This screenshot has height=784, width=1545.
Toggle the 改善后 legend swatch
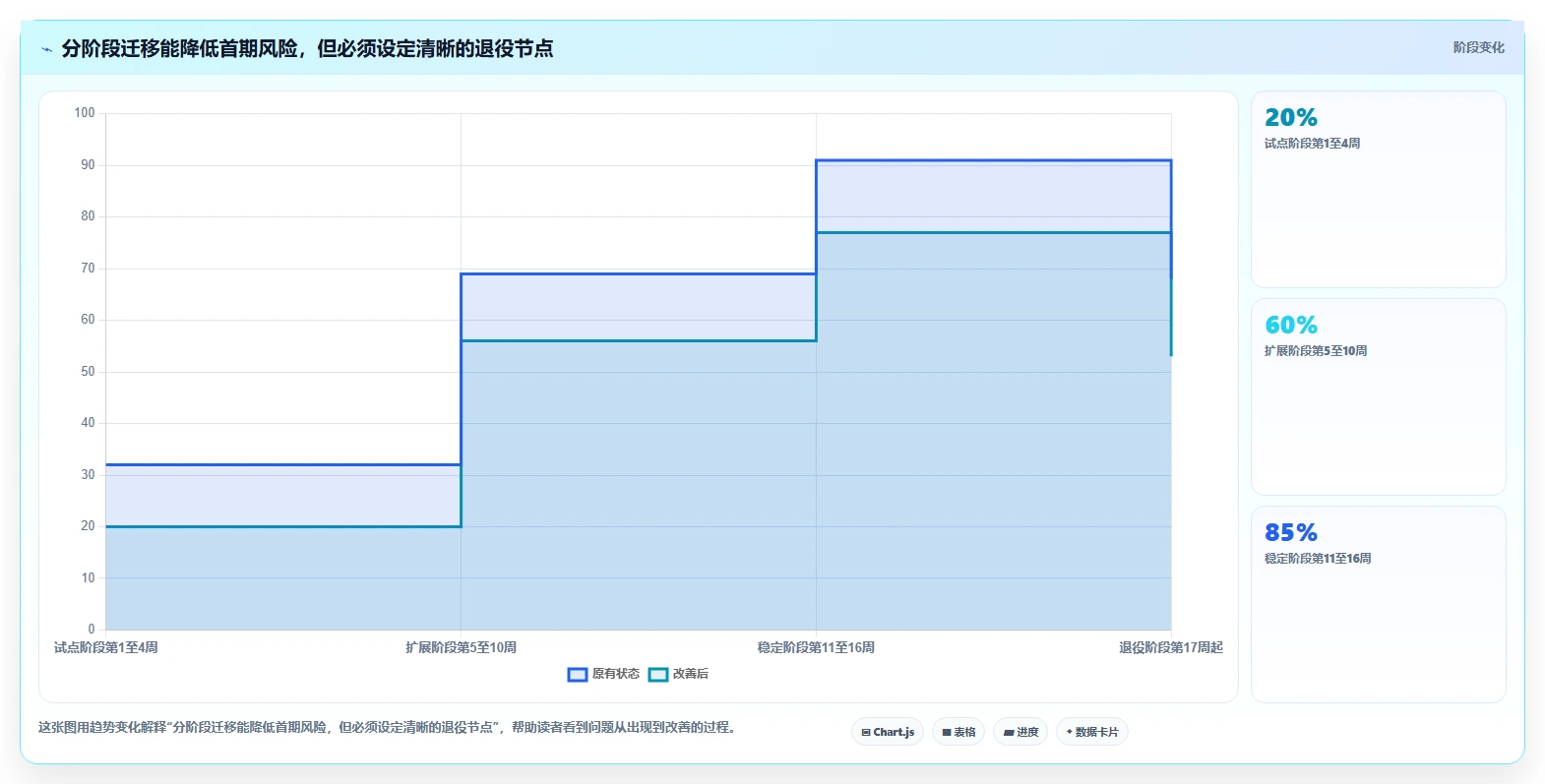click(x=658, y=674)
